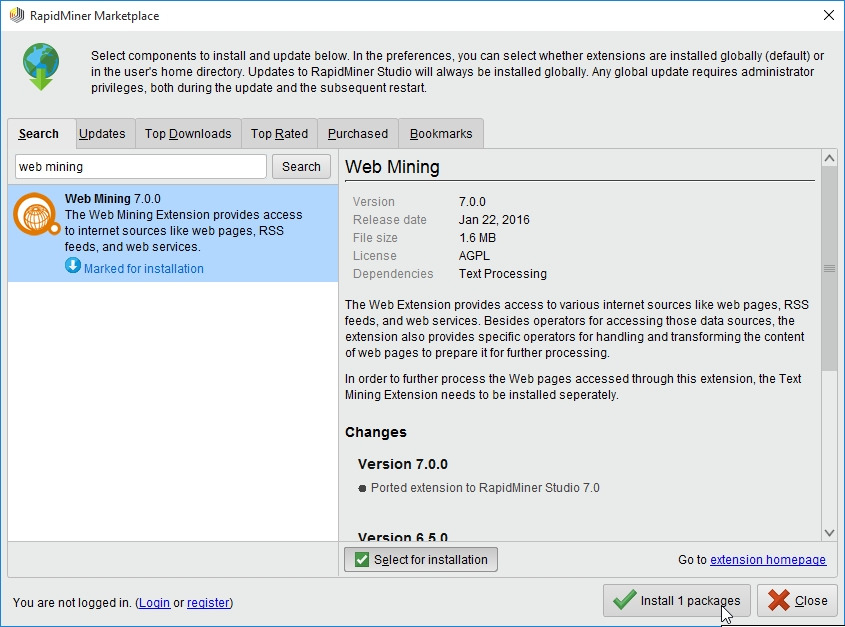Switch to the Top Rated tab
The width and height of the screenshot is (845, 627).
[278, 133]
